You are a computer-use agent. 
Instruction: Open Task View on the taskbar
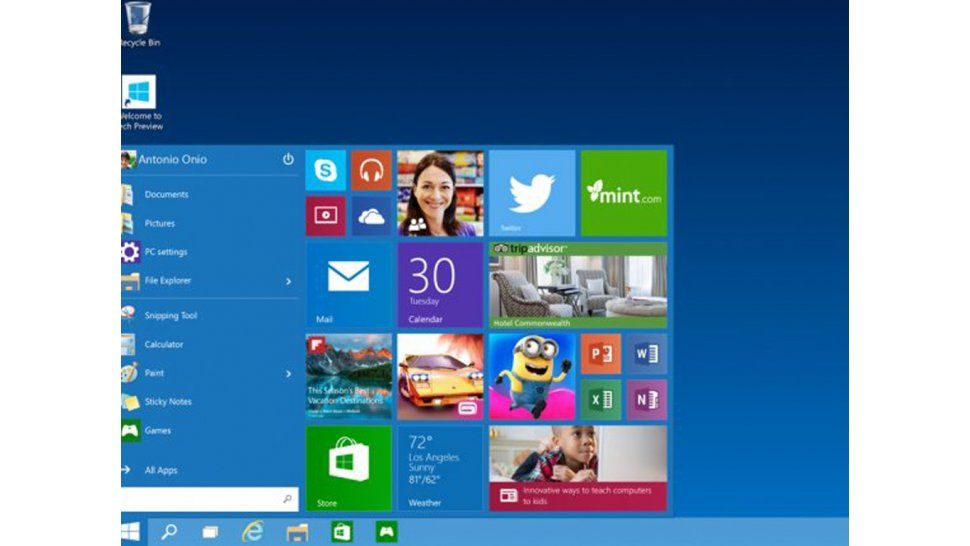point(210,532)
